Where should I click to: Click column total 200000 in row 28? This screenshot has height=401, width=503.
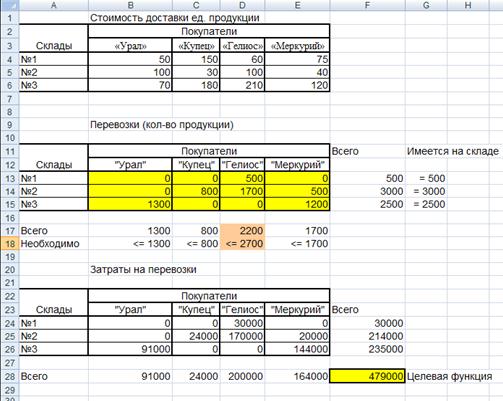[x=242, y=376]
